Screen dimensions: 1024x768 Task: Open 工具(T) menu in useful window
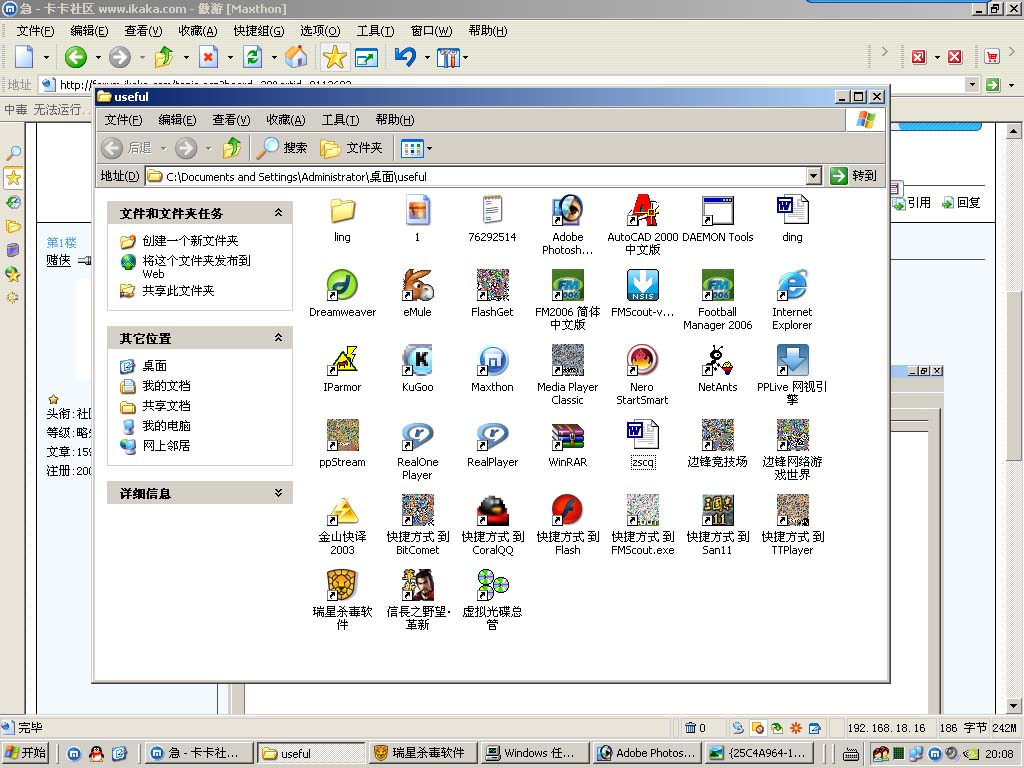[340, 120]
